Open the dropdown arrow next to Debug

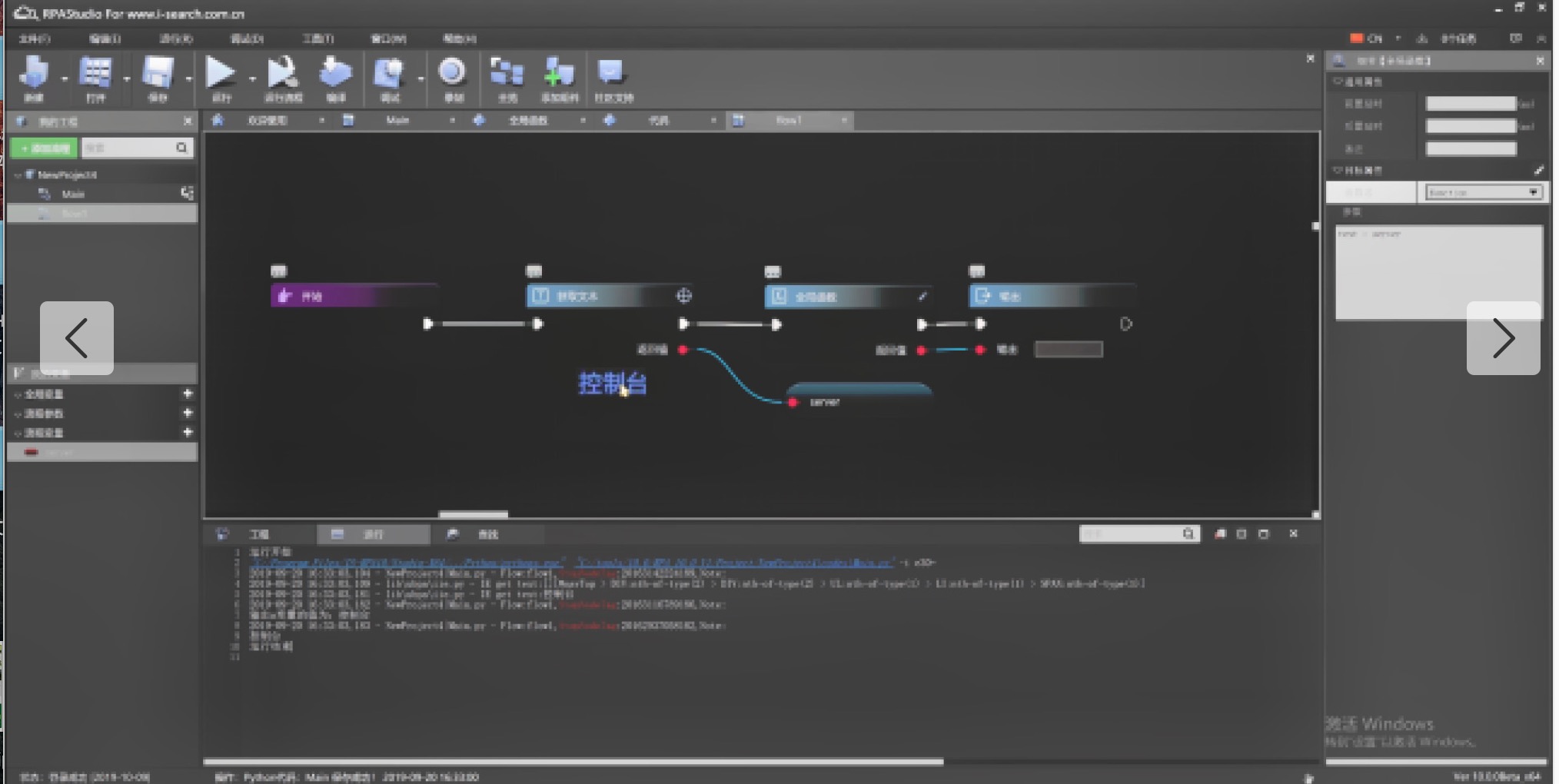(x=420, y=78)
